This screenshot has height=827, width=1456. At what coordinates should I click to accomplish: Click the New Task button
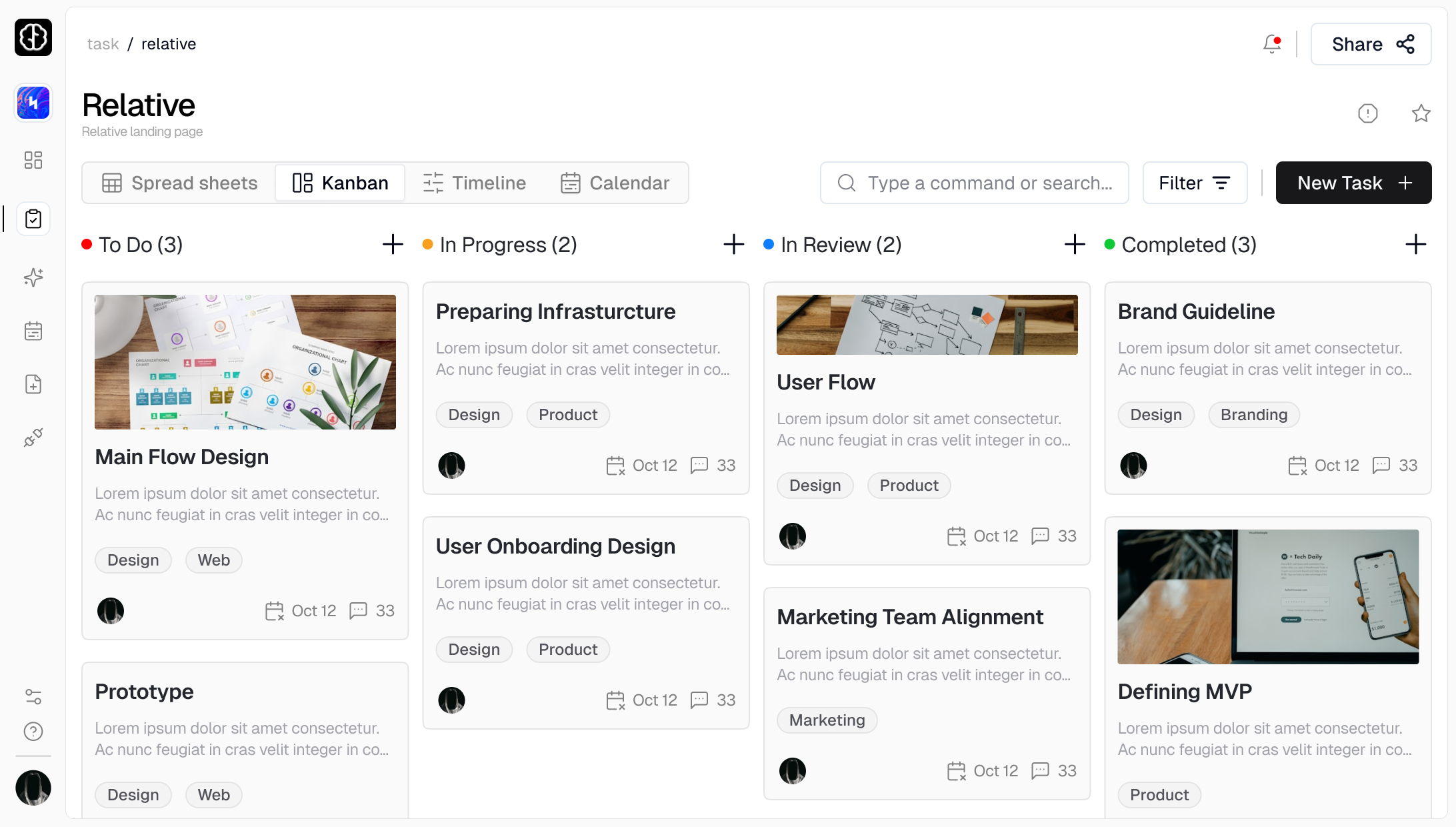[1353, 183]
